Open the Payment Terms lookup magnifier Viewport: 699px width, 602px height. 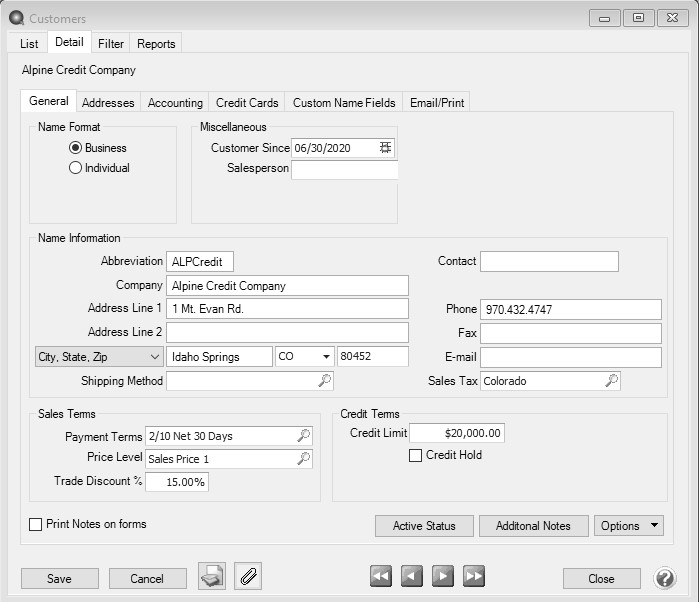(x=304, y=435)
